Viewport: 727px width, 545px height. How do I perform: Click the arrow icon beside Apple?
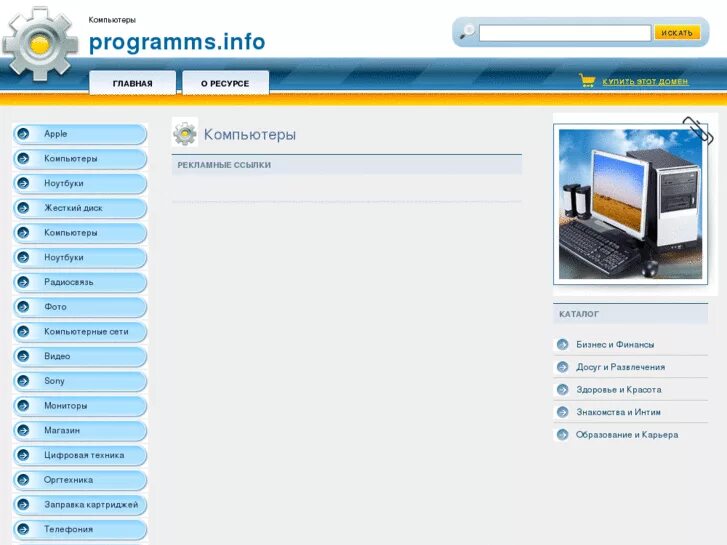pyautogui.click(x=23, y=134)
